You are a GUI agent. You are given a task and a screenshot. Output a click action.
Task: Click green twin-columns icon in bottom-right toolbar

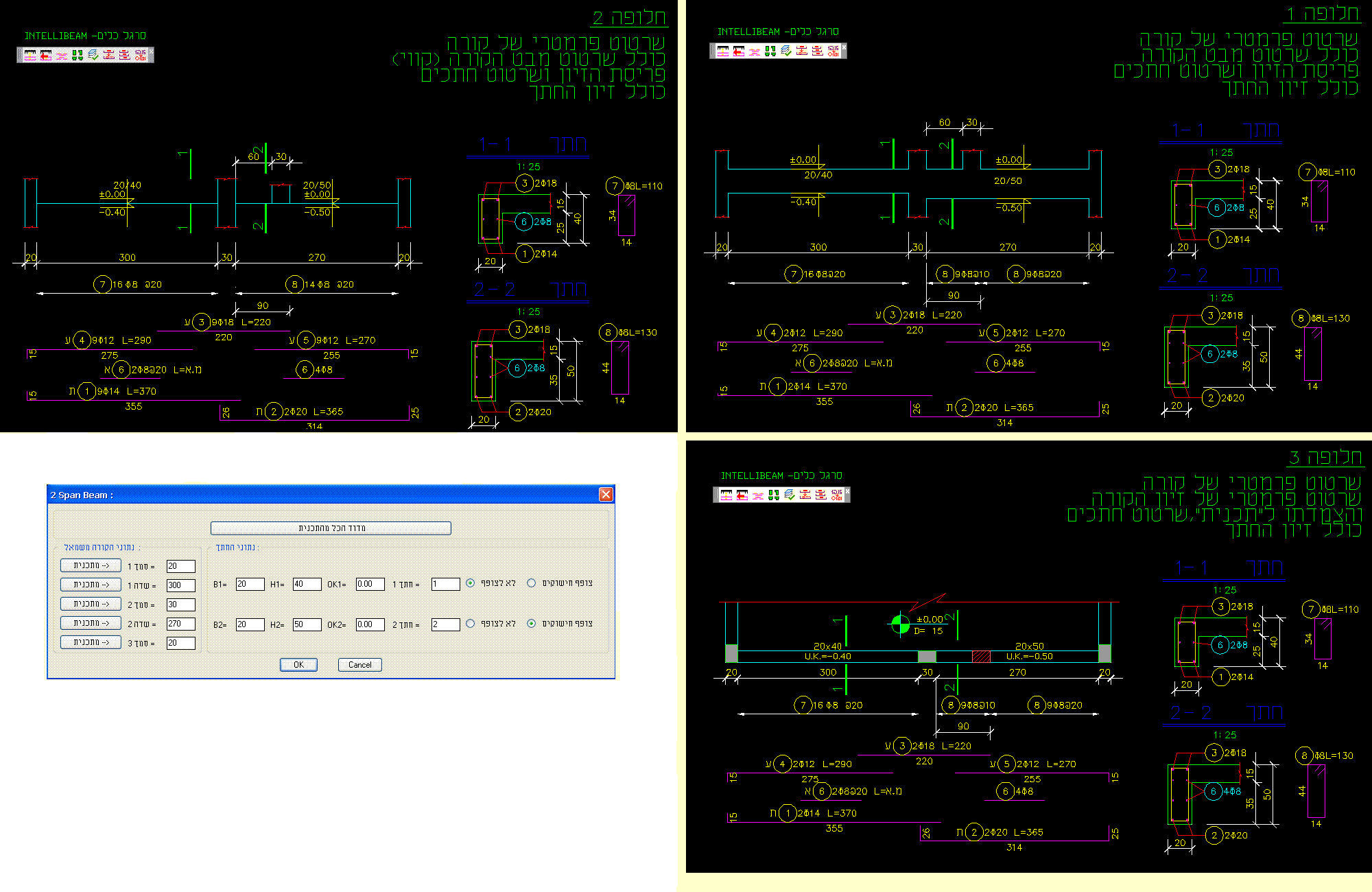[774, 495]
